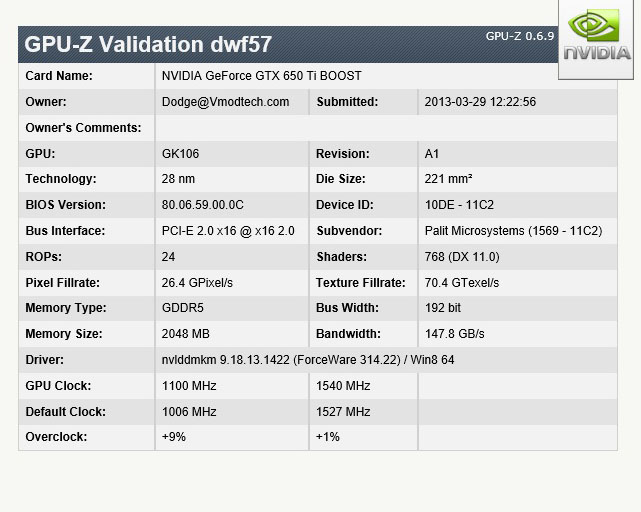Image resolution: width=641 pixels, height=512 pixels.
Task: Click bus interface PCI-E 2.0 x16 value
Action: point(228,231)
